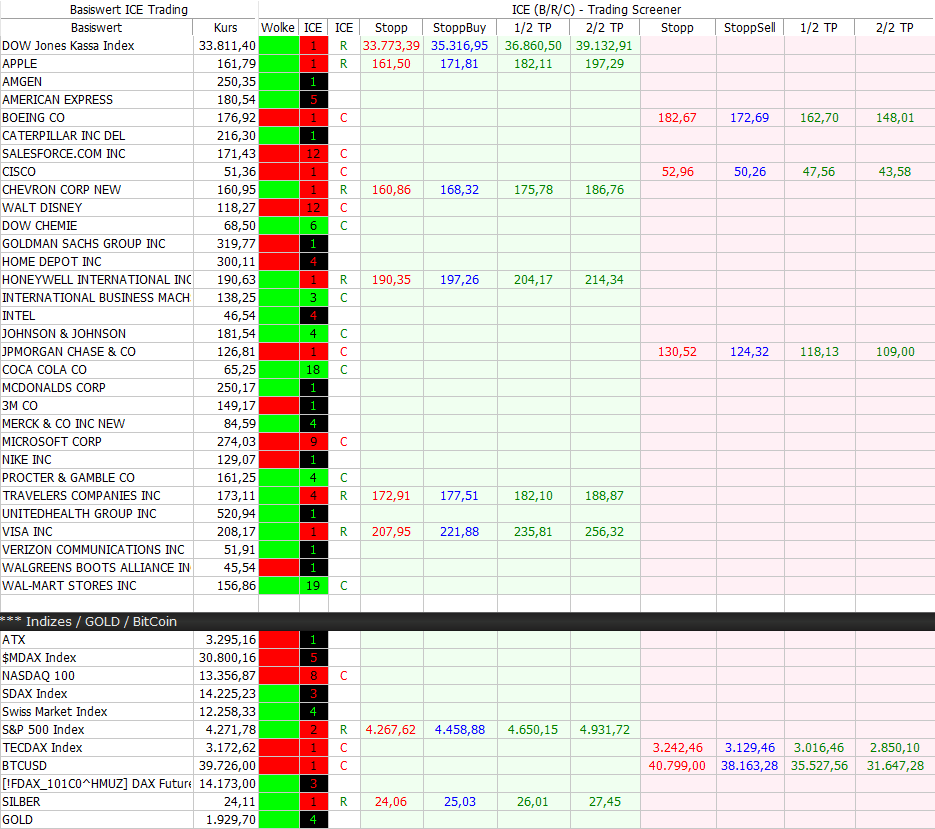The image size is (935, 829).
Task: Select SDAX Index row name
Action: coord(35,694)
